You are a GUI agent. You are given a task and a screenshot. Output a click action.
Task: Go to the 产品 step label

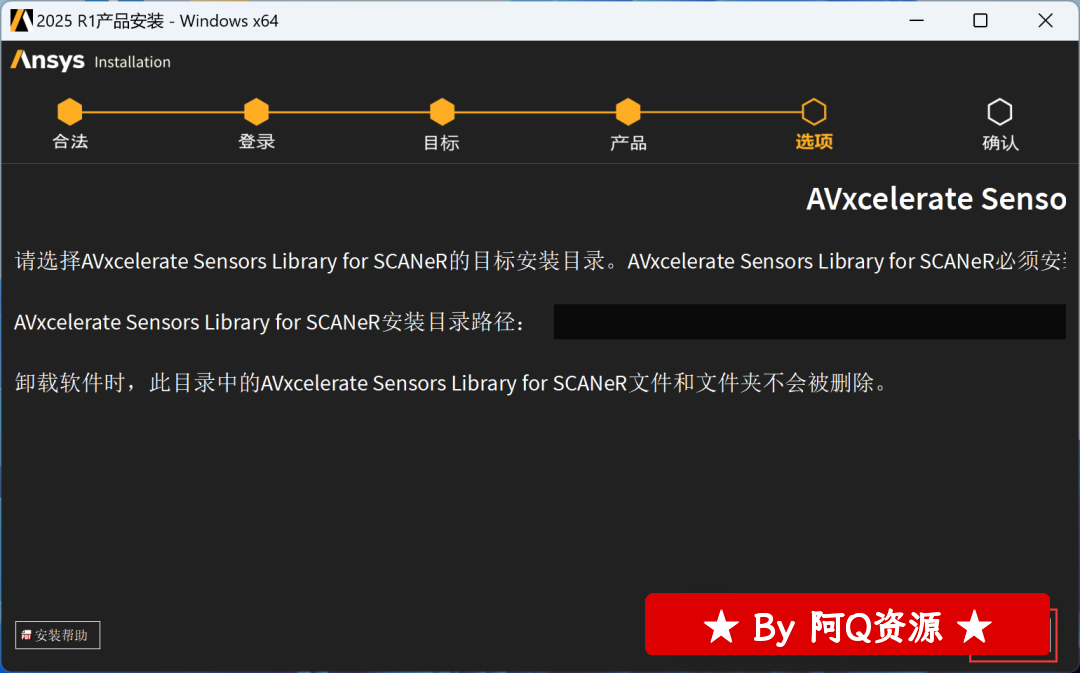click(x=628, y=143)
